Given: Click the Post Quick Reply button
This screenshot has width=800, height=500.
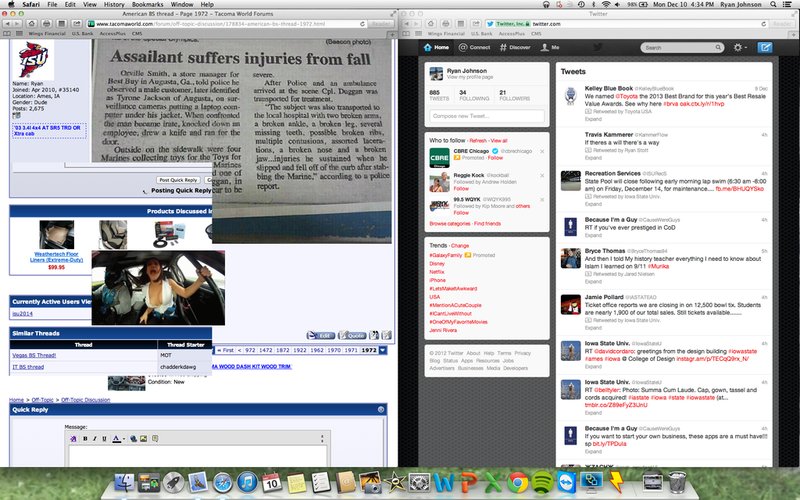Looking at the screenshot, I should [178, 180].
